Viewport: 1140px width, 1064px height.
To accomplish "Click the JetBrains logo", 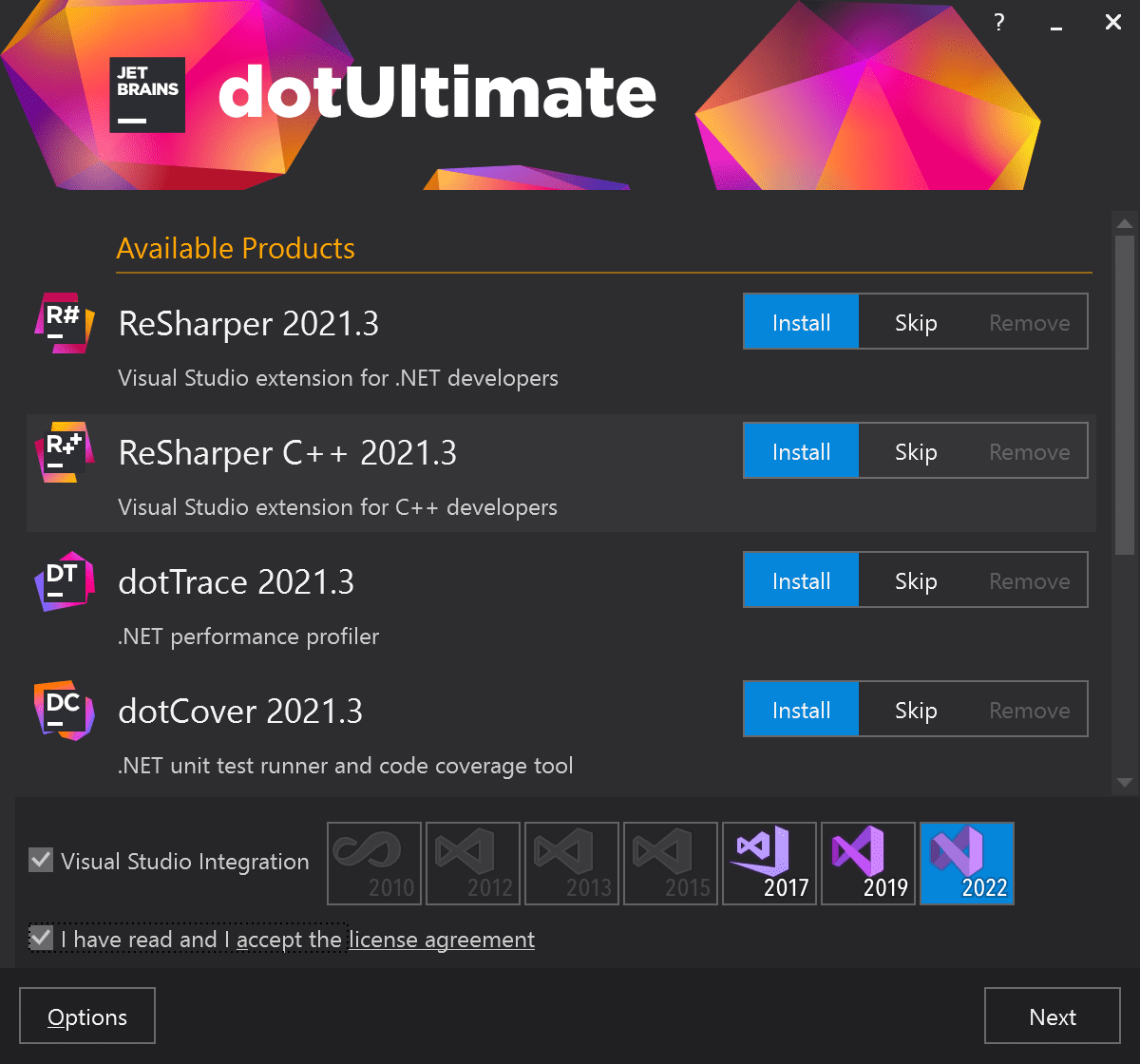I will click(x=146, y=94).
